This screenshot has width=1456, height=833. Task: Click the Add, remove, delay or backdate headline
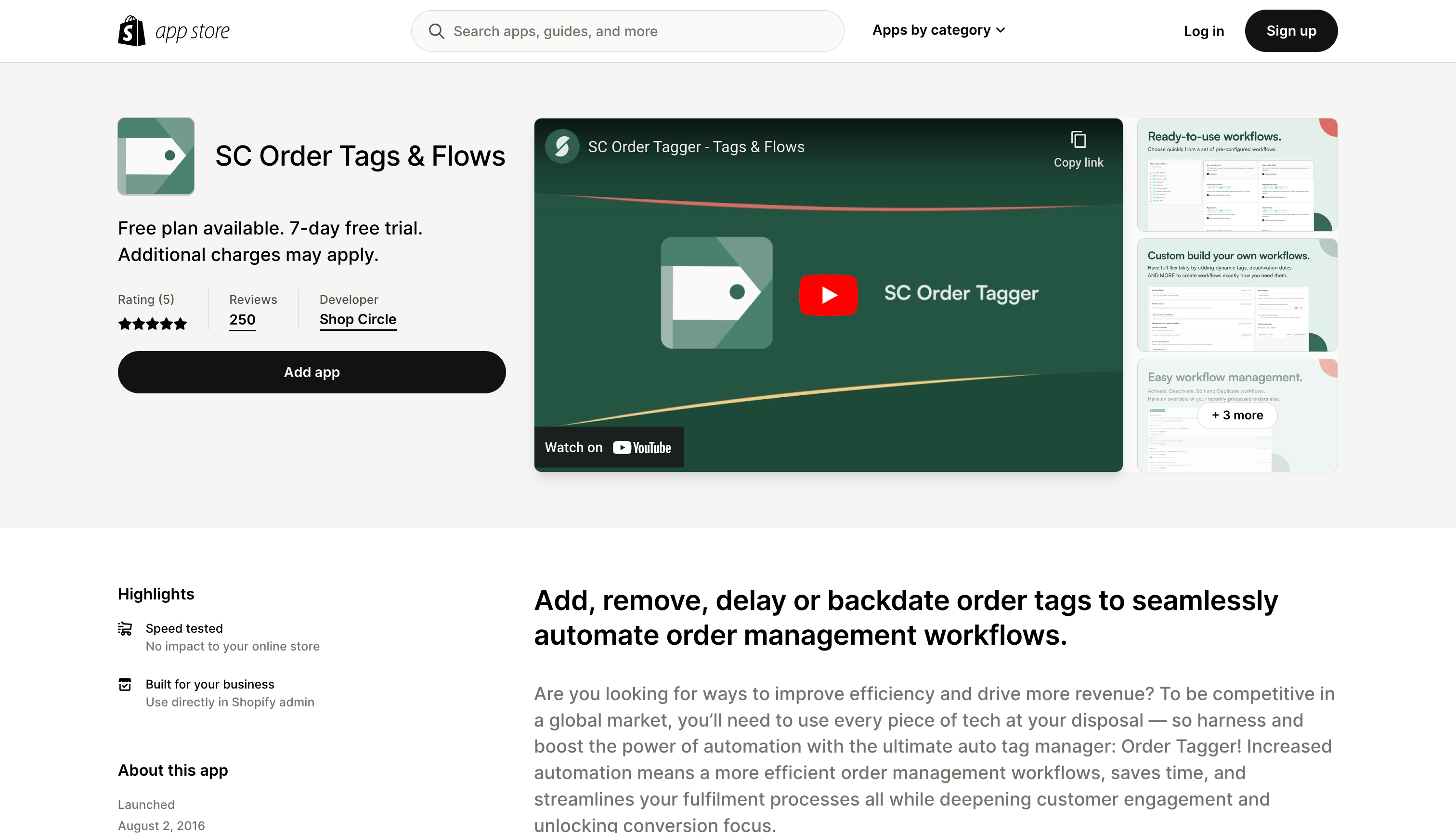[906, 618]
